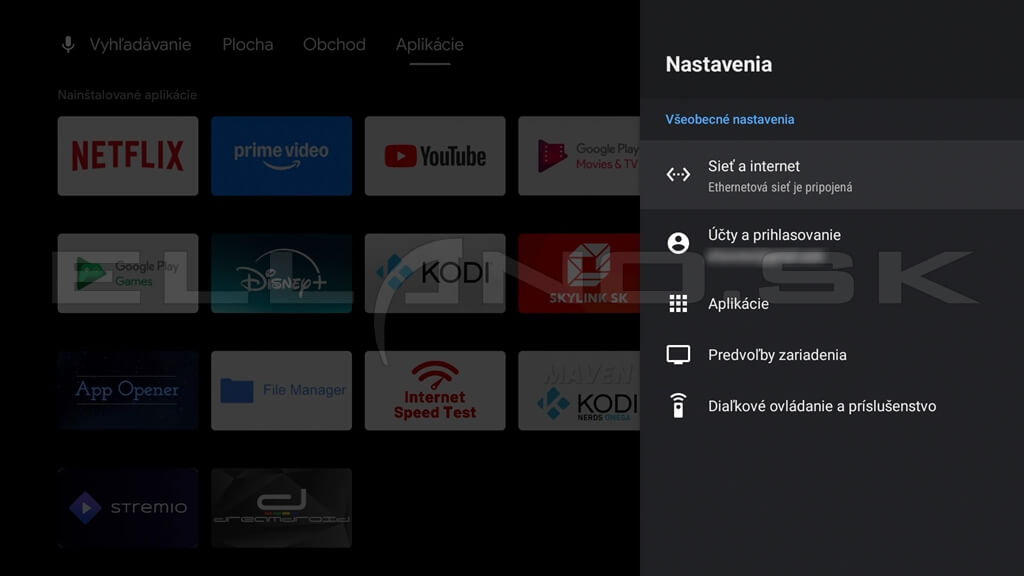Click the account icon for Účty a prihlasovanie
This screenshot has height=576, width=1024.
[678, 243]
